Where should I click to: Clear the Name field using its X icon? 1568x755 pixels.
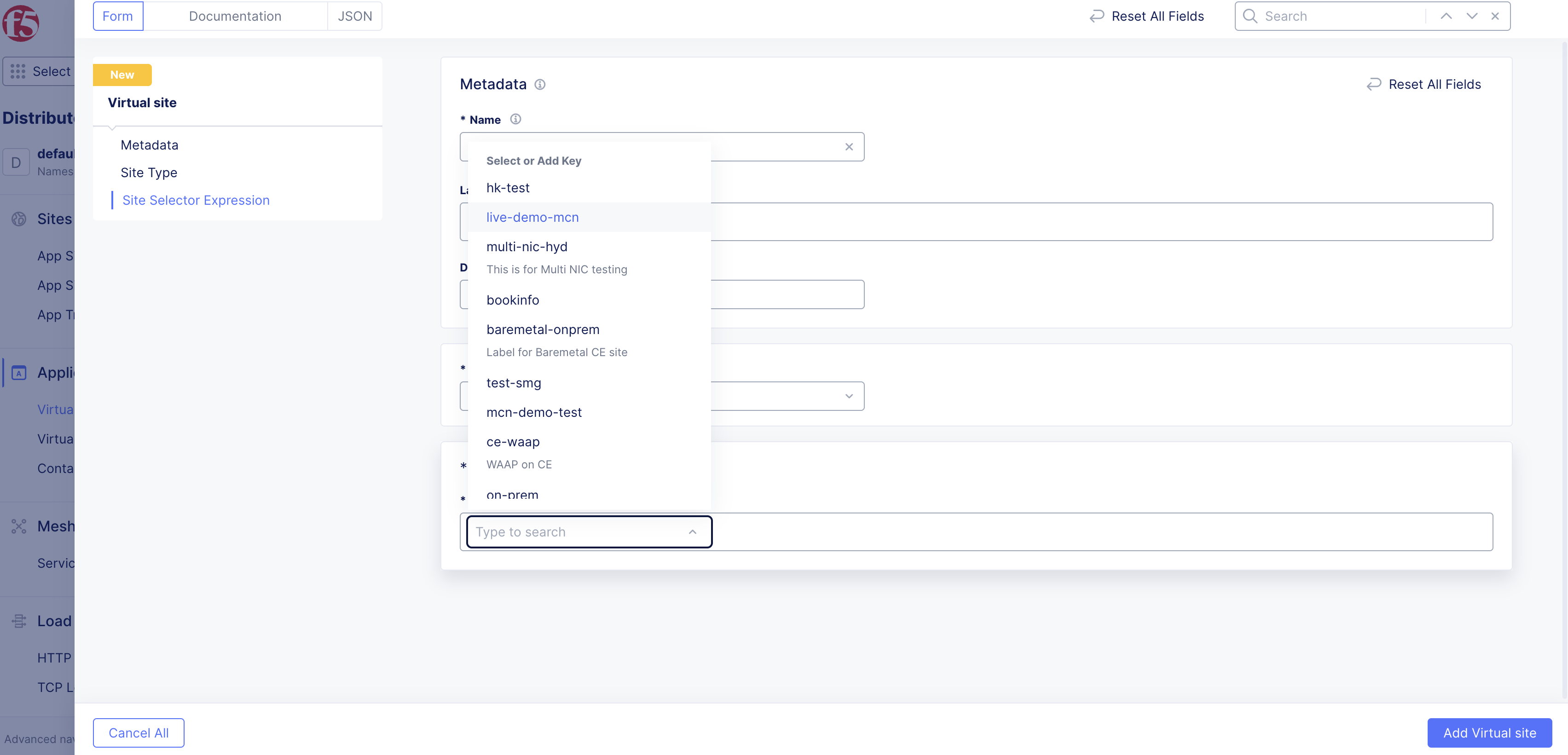click(x=849, y=147)
